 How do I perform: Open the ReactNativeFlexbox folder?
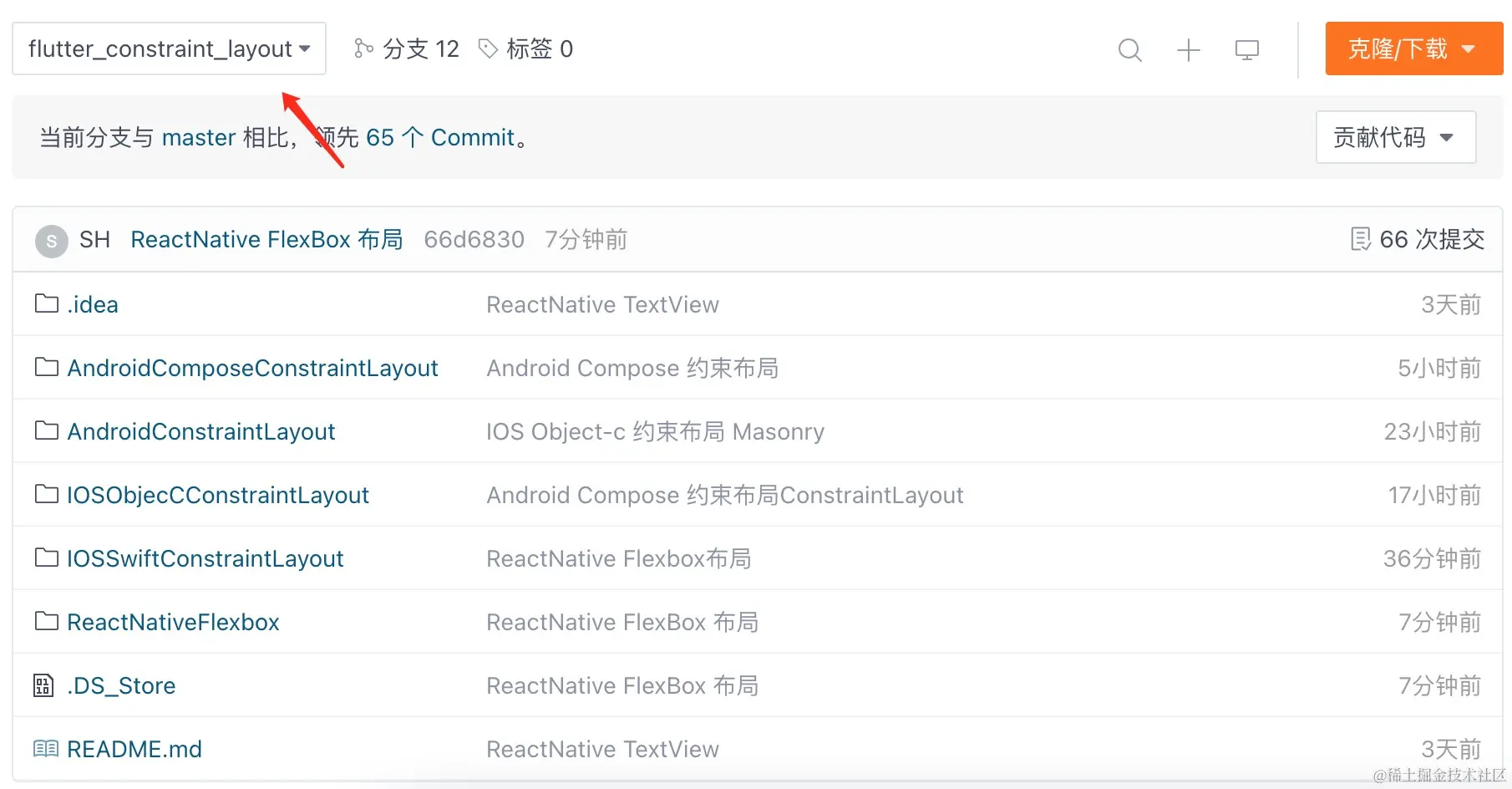(173, 622)
